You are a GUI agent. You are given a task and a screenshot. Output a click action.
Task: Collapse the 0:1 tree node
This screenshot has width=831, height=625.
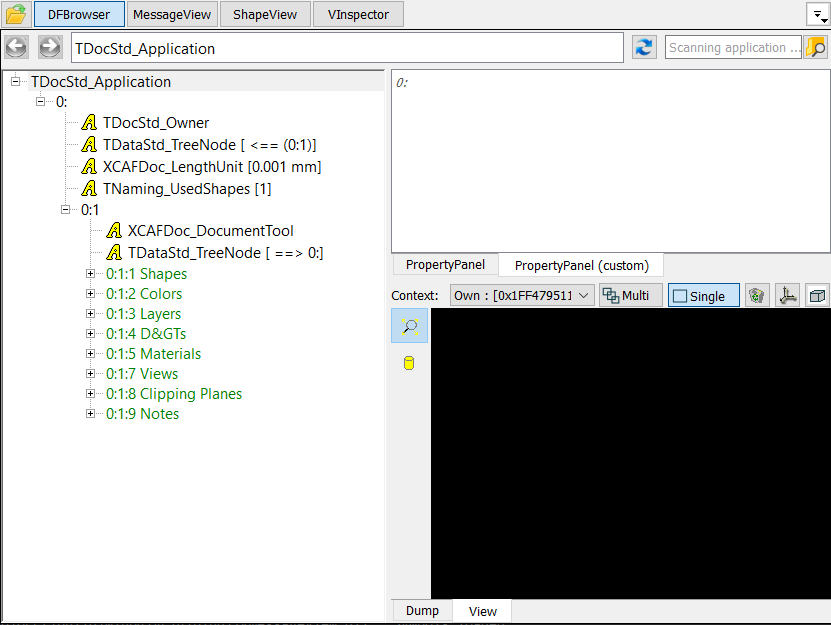tap(66, 210)
